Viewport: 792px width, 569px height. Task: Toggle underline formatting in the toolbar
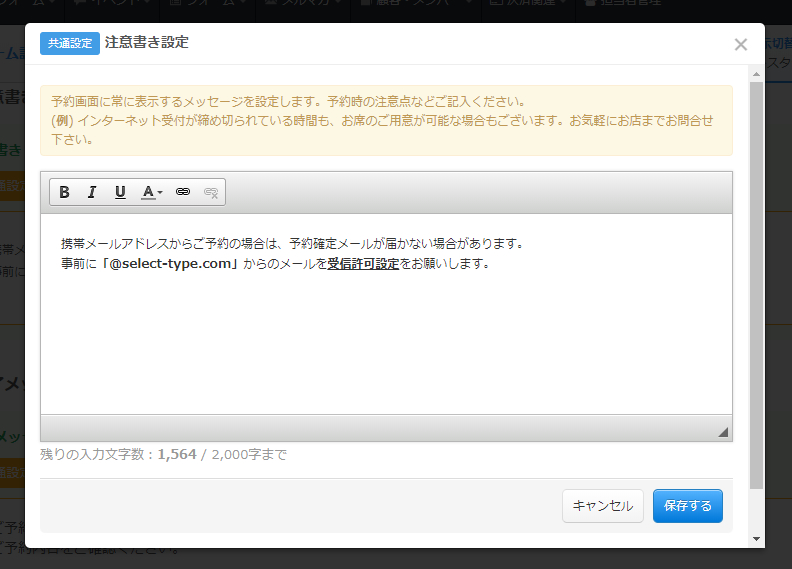coord(120,192)
